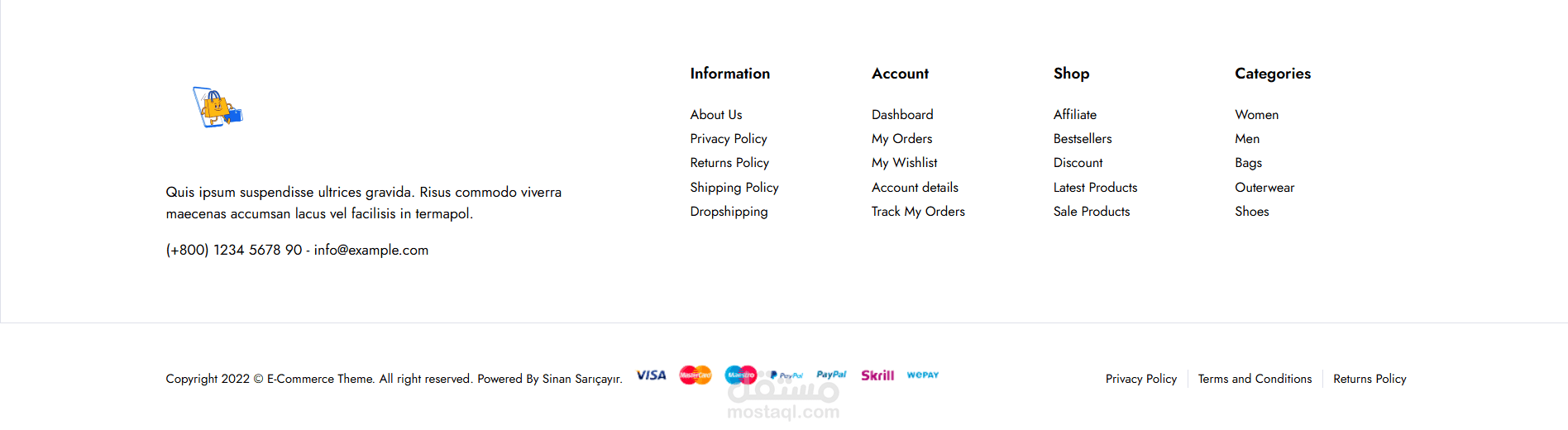Open Terms and Conditions in bottom bar
This screenshot has width=1568, height=430.
click(x=1255, y=379)
